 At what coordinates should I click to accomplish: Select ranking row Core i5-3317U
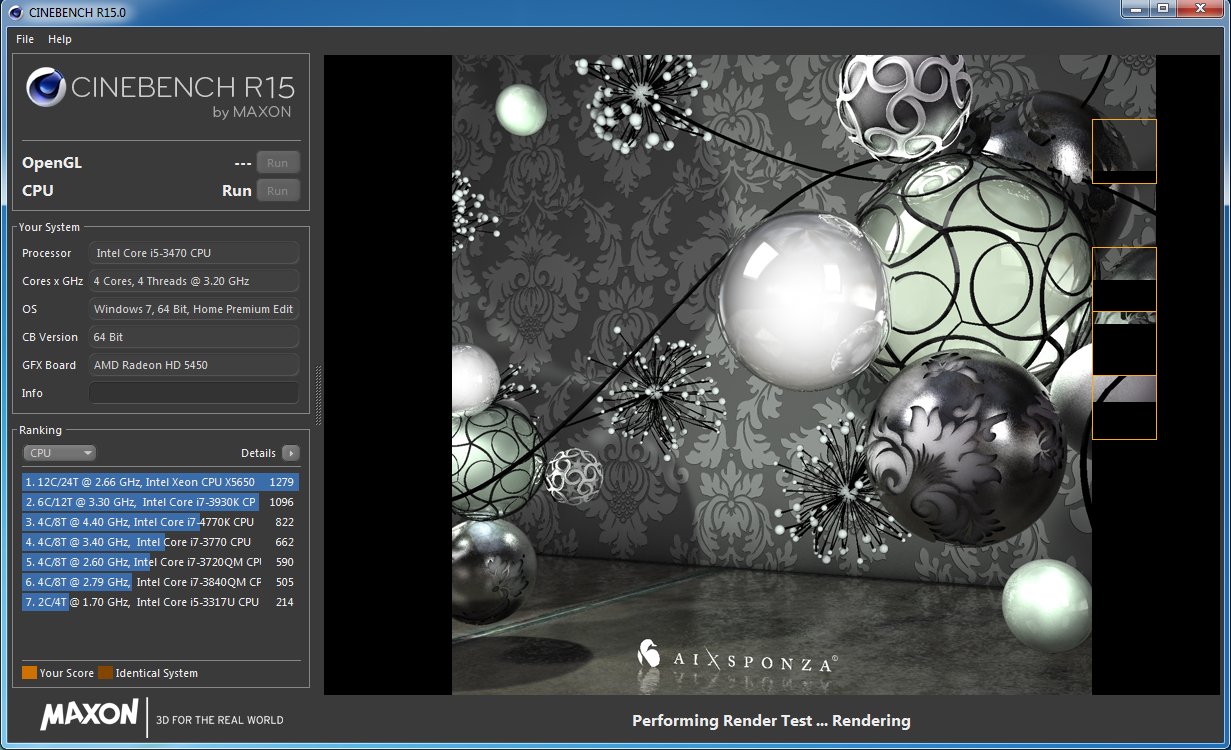(160, 602)
